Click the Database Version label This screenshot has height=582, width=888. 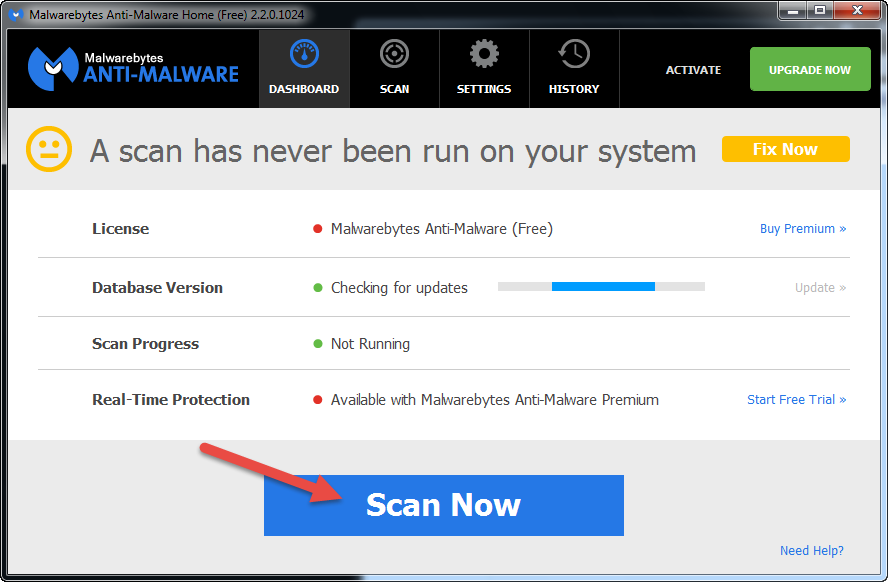[x=157, y=288]
